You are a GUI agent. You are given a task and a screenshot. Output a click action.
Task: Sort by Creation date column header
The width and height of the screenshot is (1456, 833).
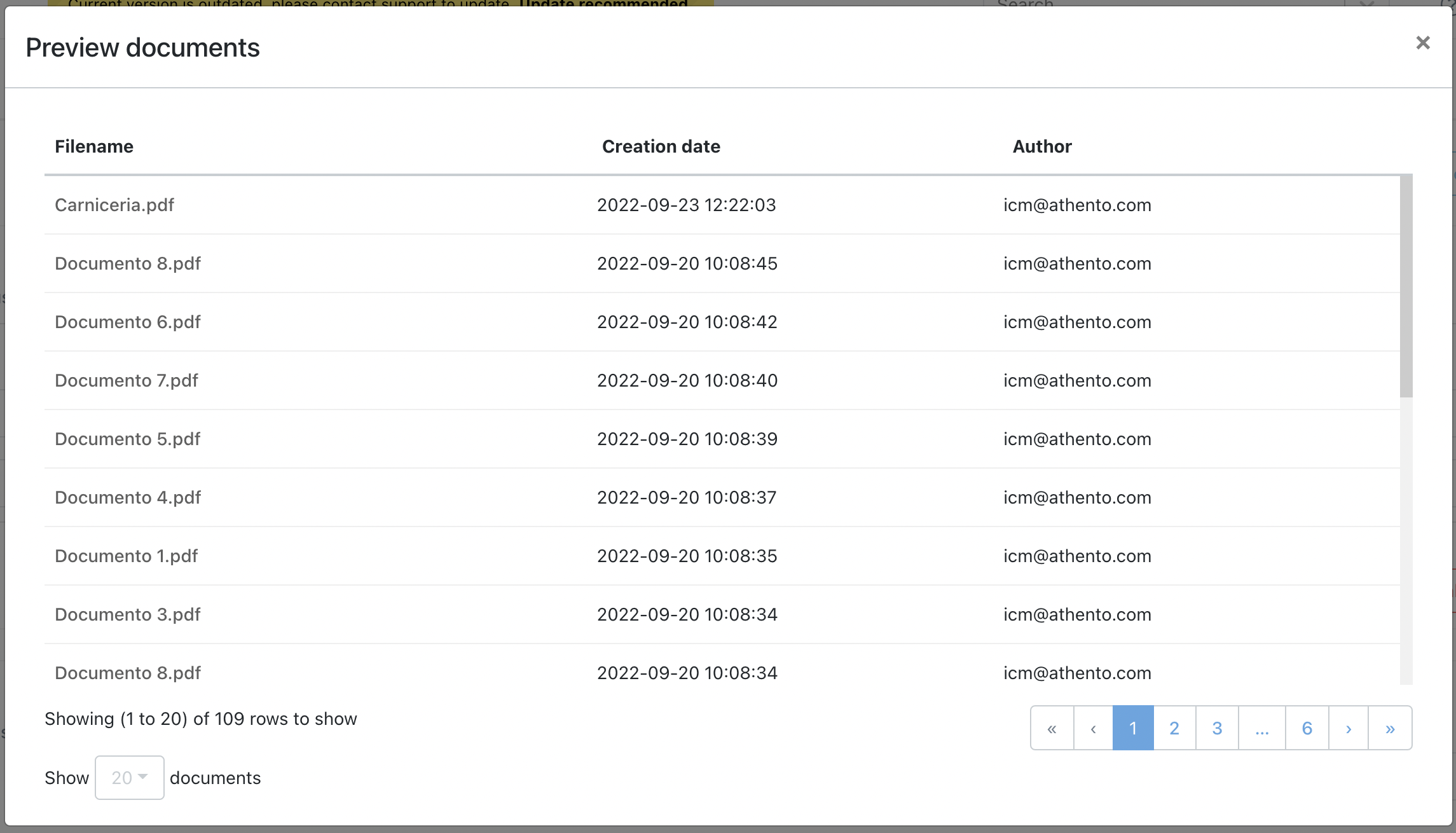(661, 147)
